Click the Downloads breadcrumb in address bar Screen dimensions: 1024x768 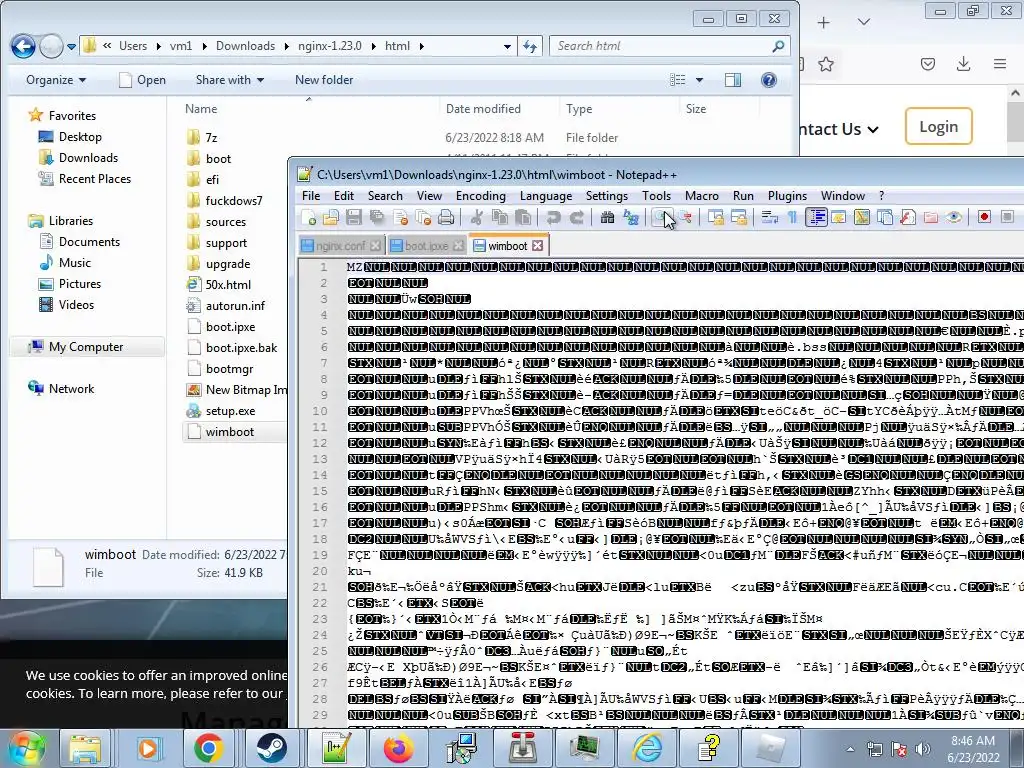point(246,46)
